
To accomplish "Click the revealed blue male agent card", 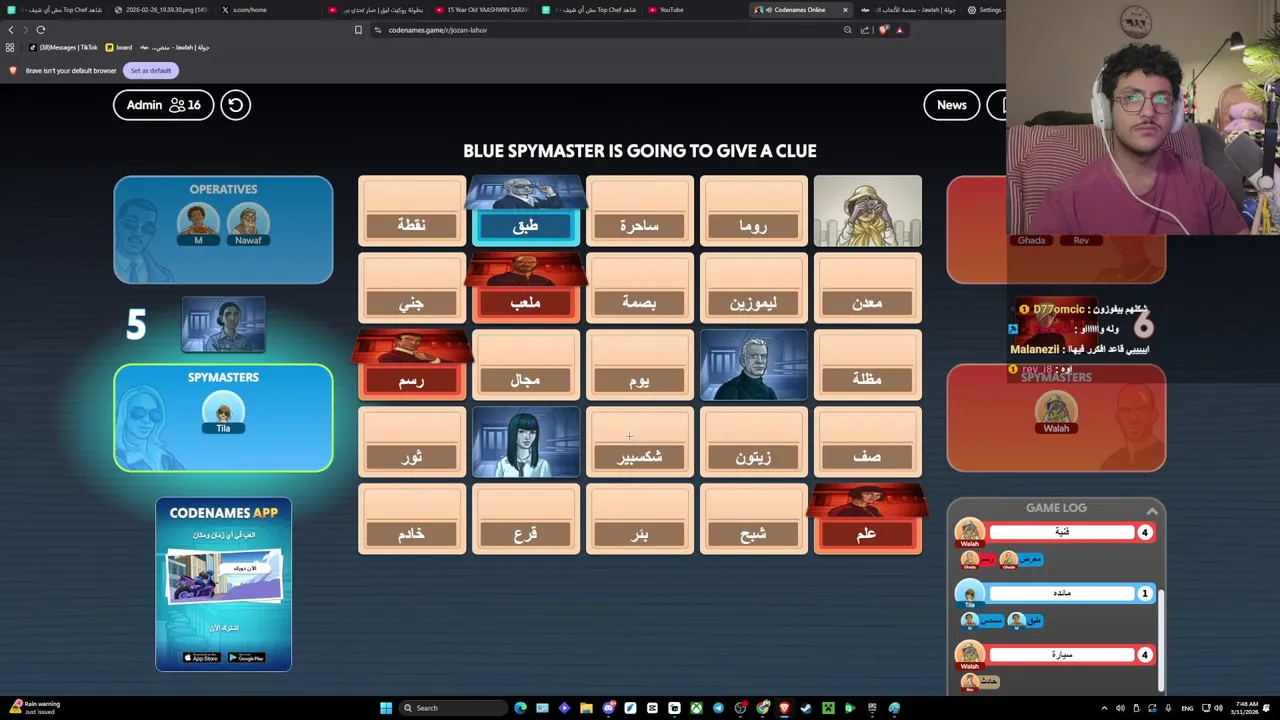I will (x=754, y=365).
